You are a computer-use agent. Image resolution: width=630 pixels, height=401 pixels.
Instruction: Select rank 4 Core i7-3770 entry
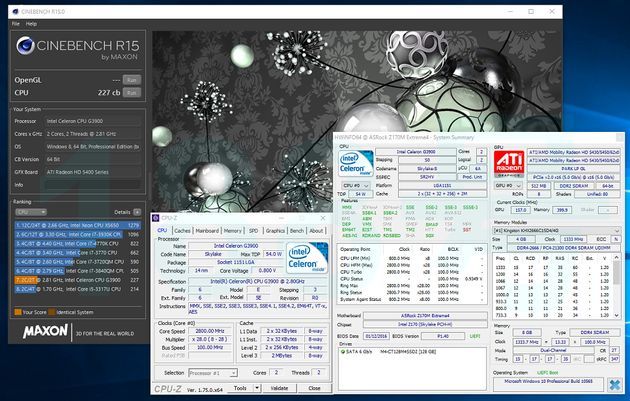(77, 253)
